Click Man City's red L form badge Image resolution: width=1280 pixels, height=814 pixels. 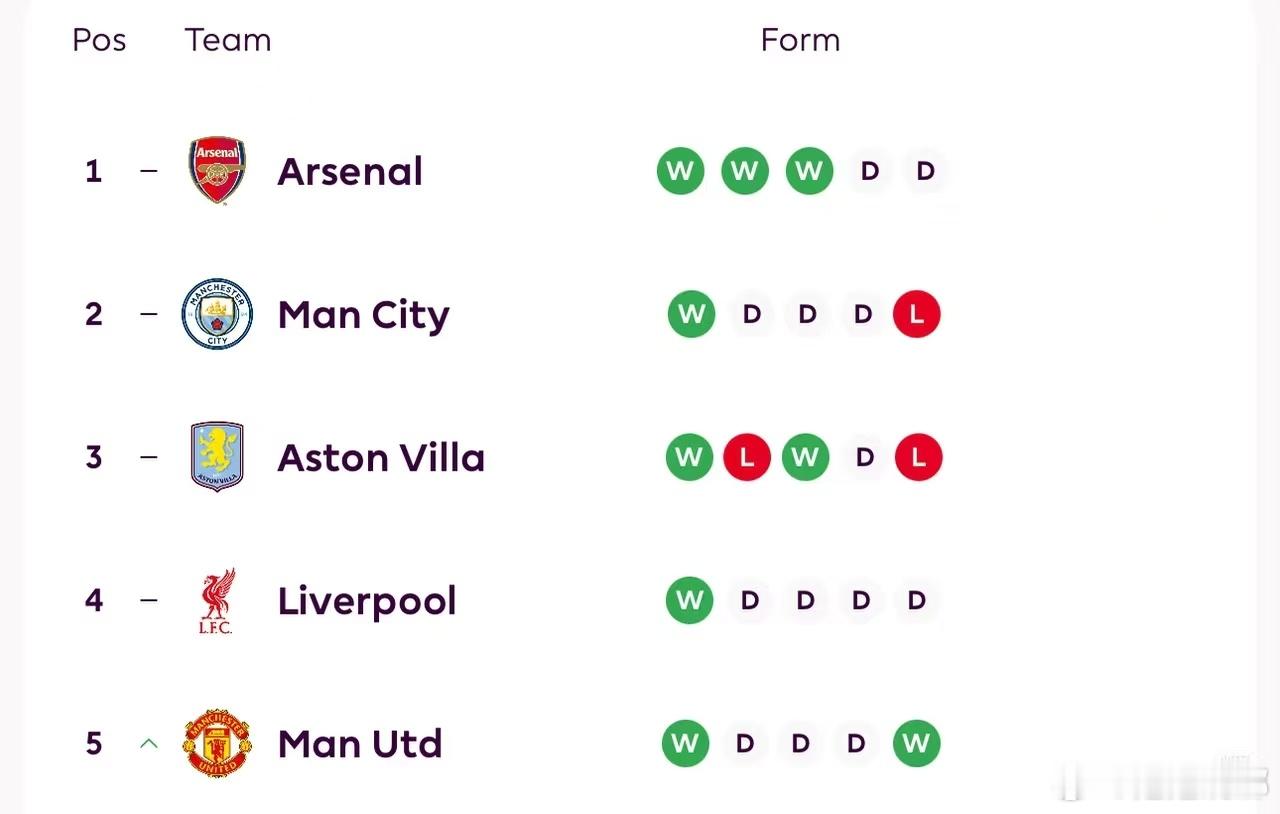click(x=917, y=314)
